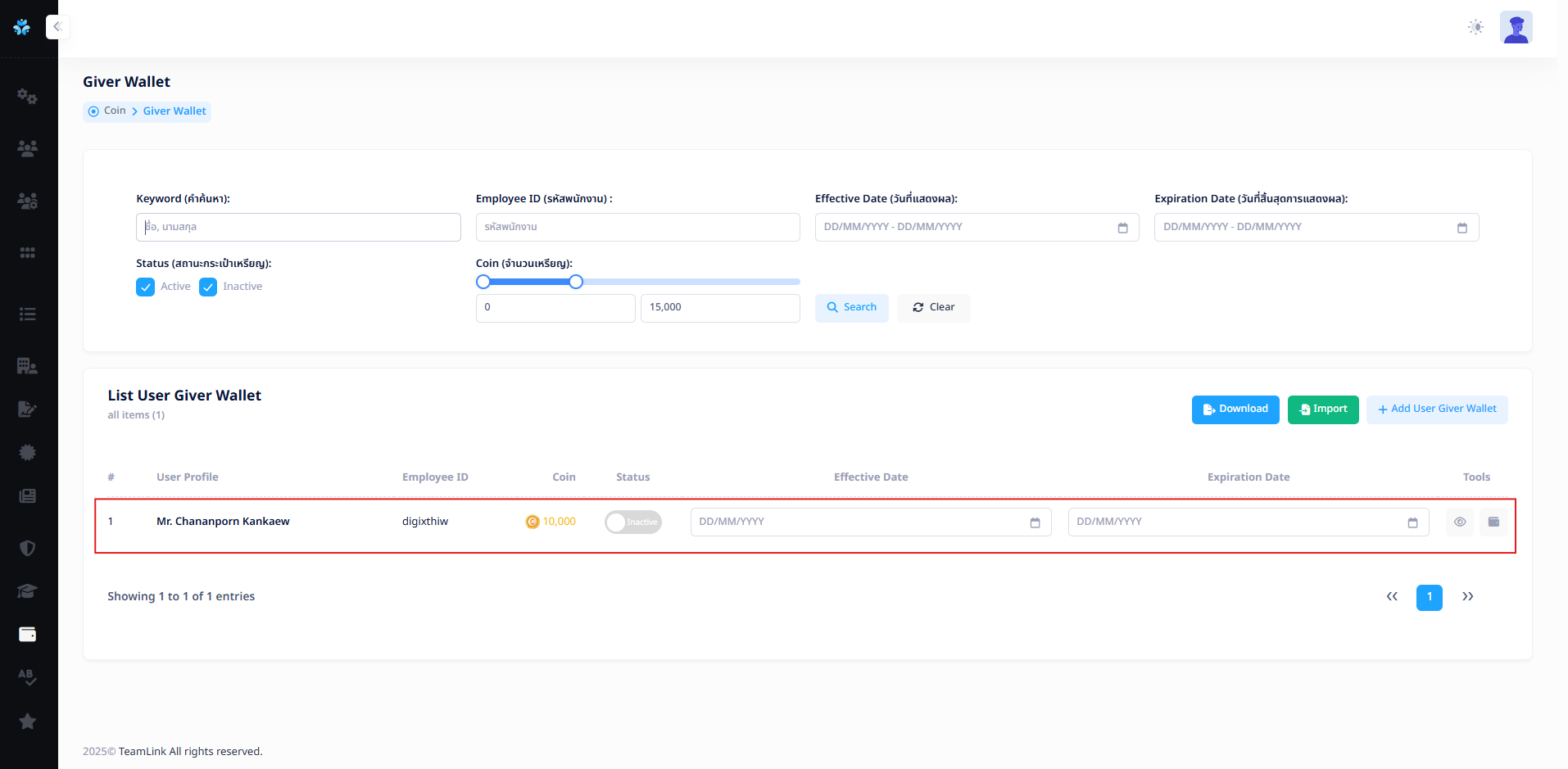Screen dimensions: 1568x769
Task: Select page 1 in pagination
Action: pos(1429,597)
